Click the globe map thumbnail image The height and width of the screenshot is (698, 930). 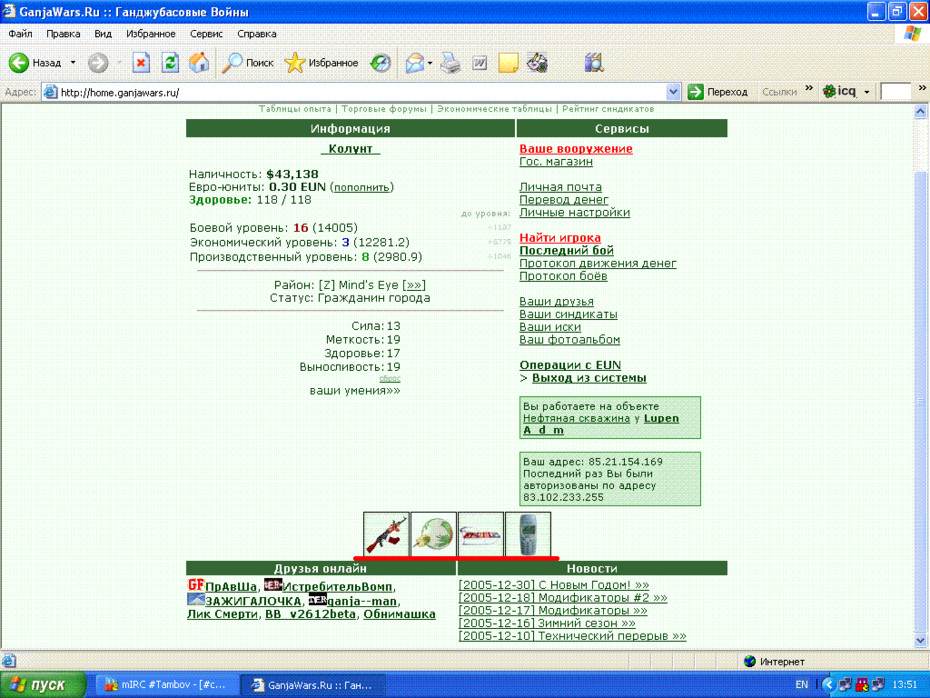(434, 534)
